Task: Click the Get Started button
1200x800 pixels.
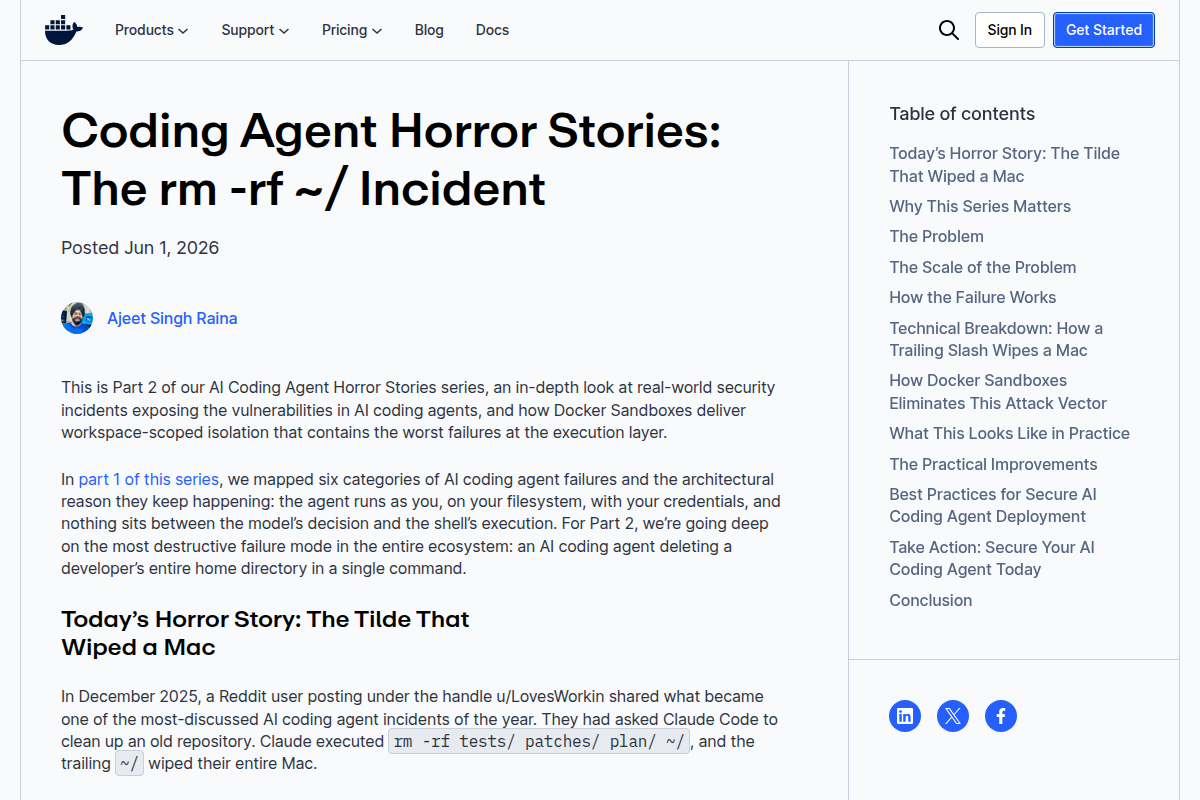Action: pos(1104,30)
